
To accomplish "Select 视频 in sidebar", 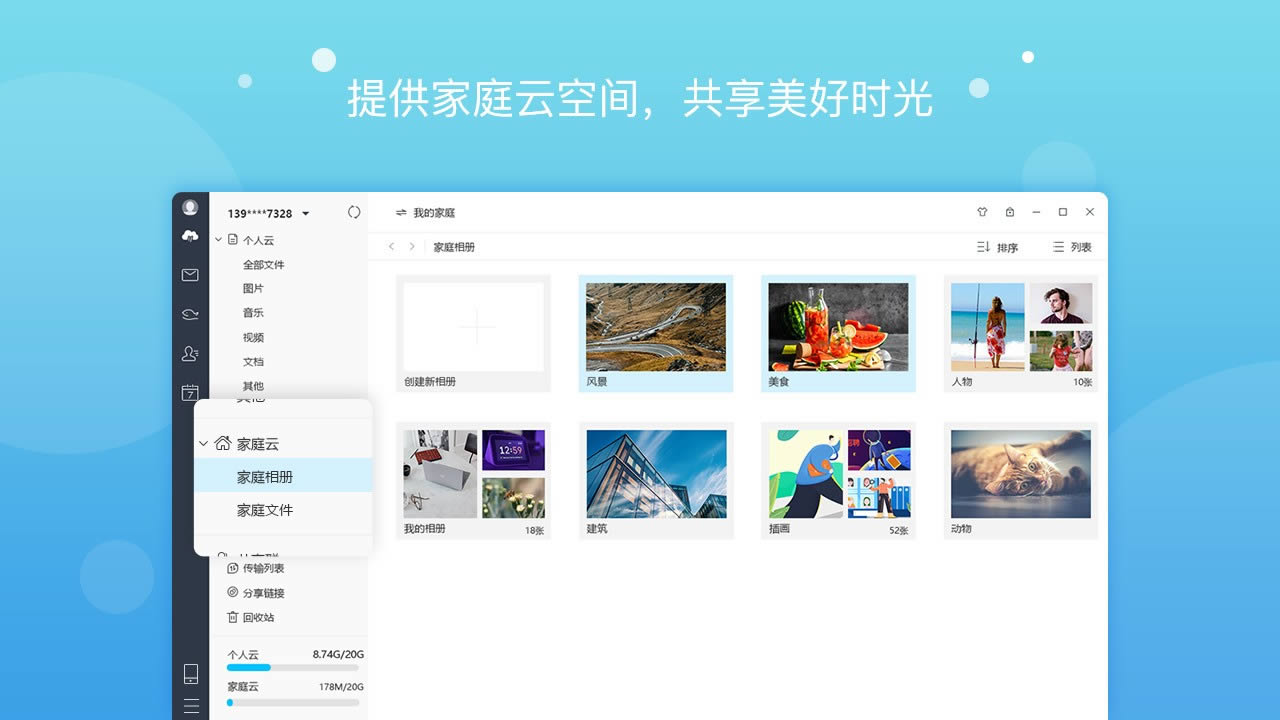I will click(x=253, y=338).
